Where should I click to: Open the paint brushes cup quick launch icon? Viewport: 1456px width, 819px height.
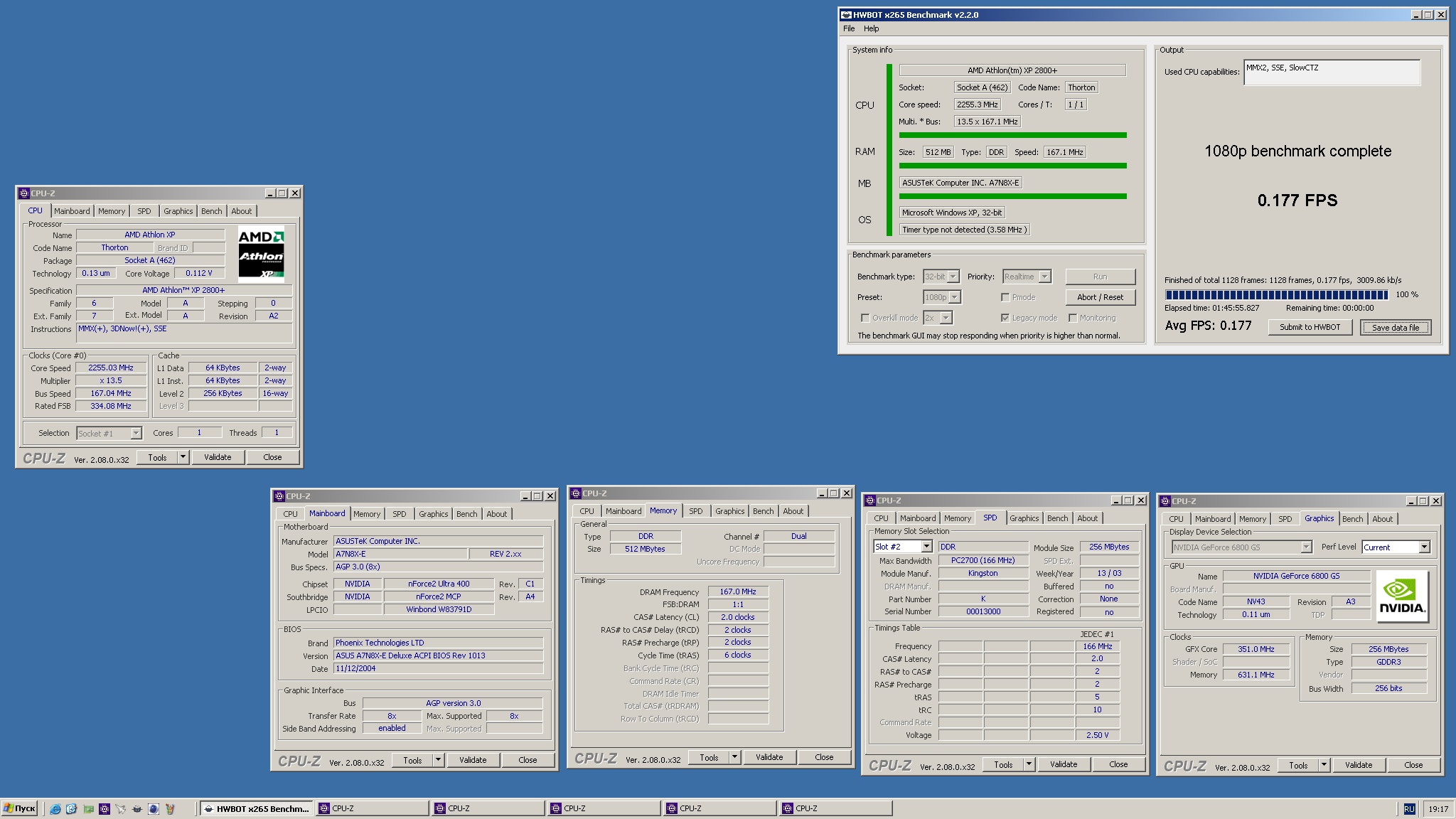tap(170, 809)
